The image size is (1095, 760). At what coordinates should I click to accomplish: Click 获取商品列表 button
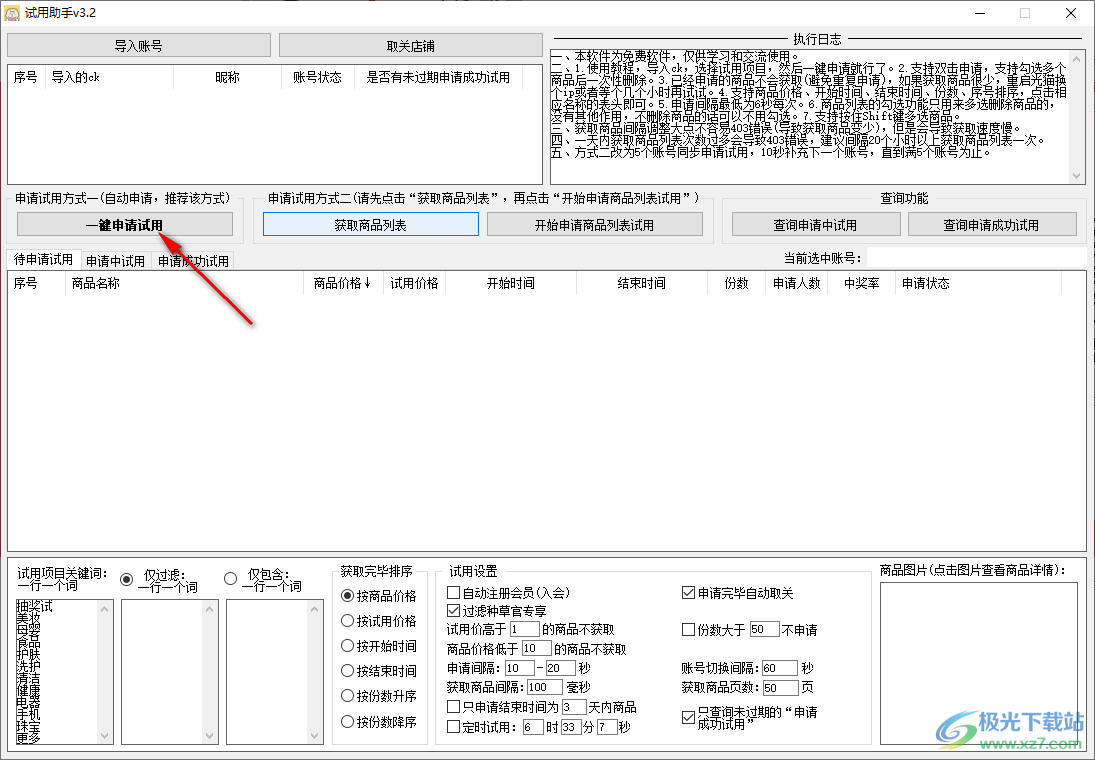[371, 225]
